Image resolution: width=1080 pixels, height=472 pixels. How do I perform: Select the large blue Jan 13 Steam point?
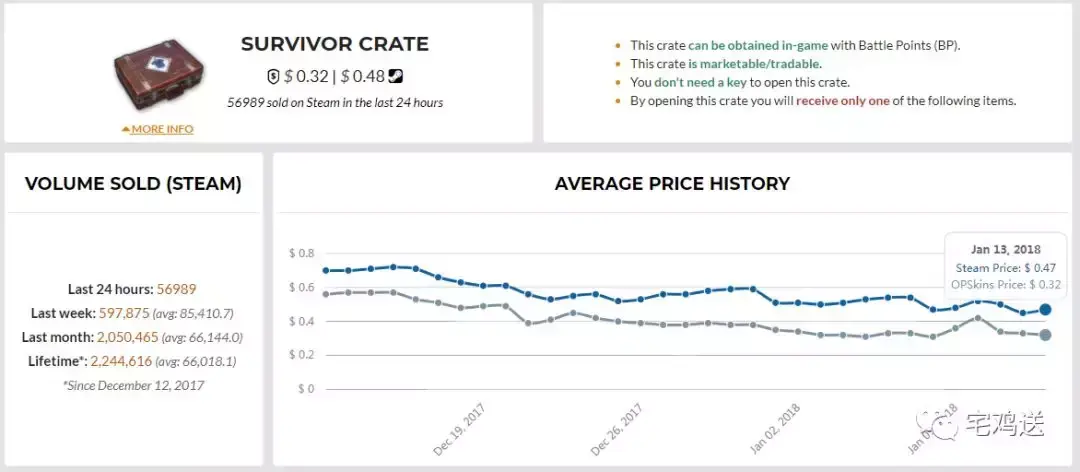(x=1045, y=310)
